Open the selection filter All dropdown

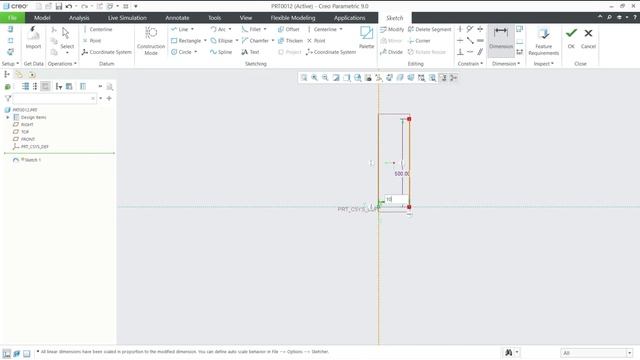[x=629, y=353]
